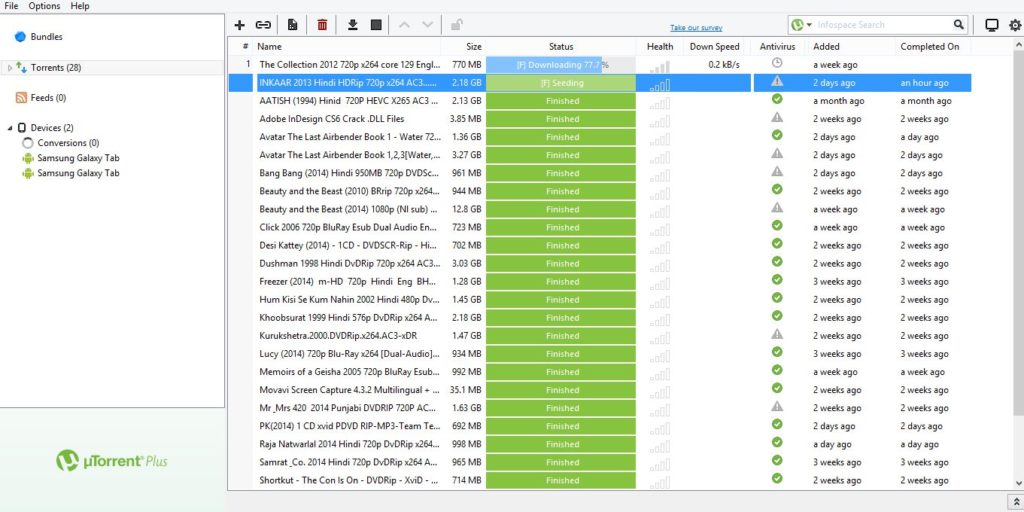Click the 12.8 GB size cell
1024x512 pixels.
466,209
